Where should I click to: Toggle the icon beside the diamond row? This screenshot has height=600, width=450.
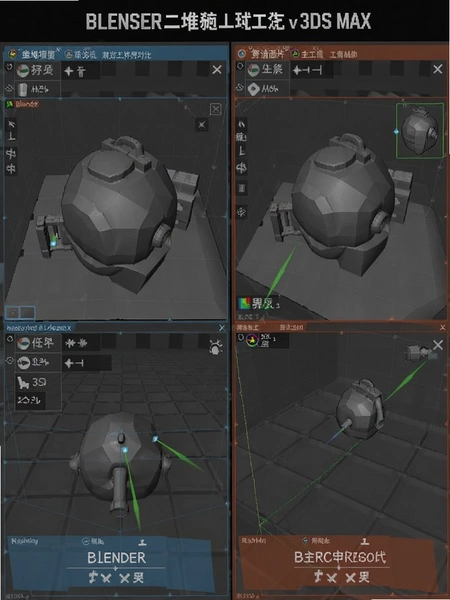(240, 87)
